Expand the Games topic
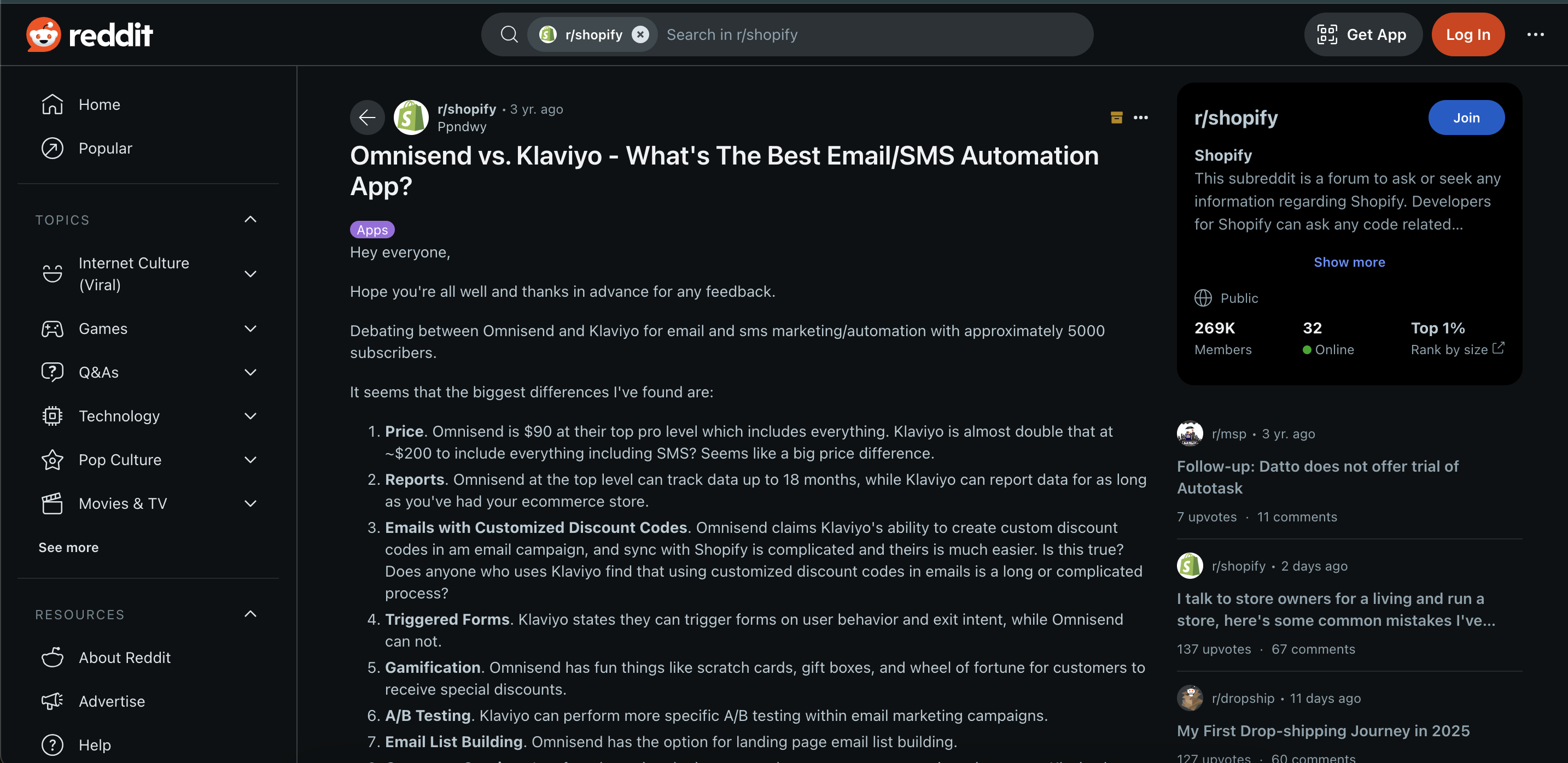Screen dimensions: 1568x763 pos(250,328)
